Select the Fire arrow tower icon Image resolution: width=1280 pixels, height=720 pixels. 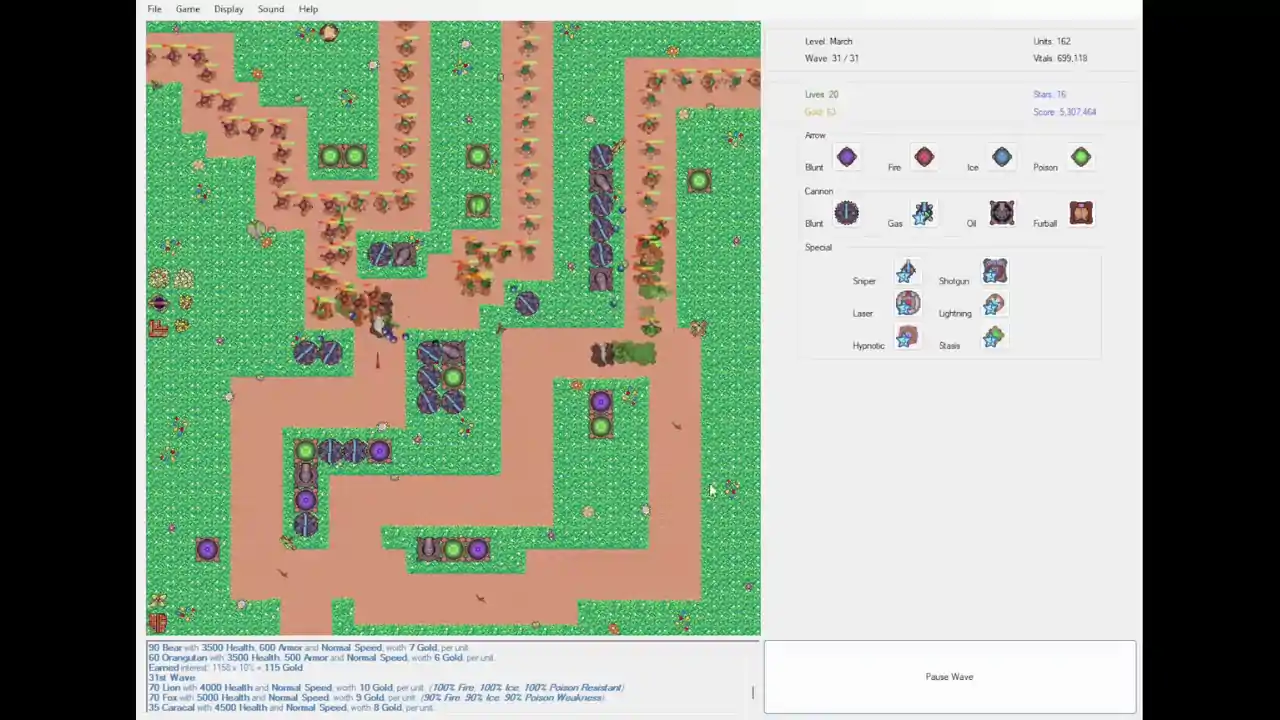[x=924, y=157]
